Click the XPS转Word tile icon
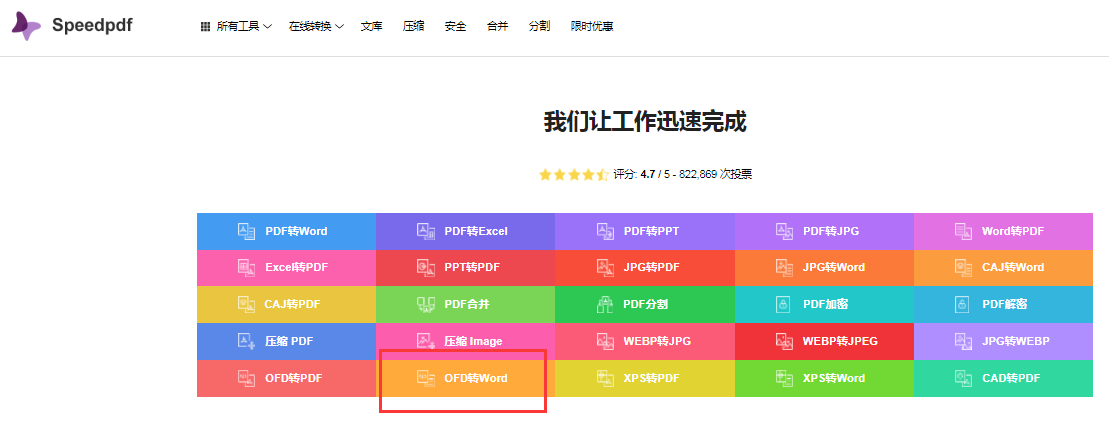 click(x=784, y=378)
